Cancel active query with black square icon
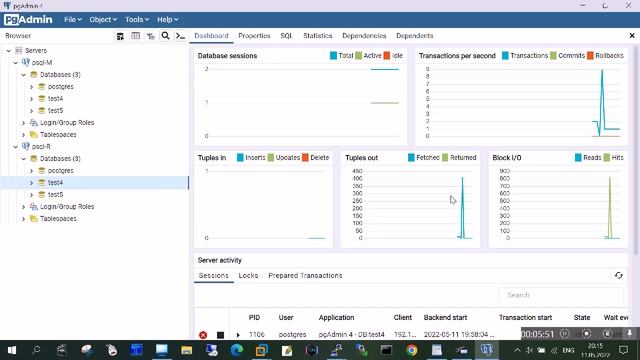 [220, 335]
